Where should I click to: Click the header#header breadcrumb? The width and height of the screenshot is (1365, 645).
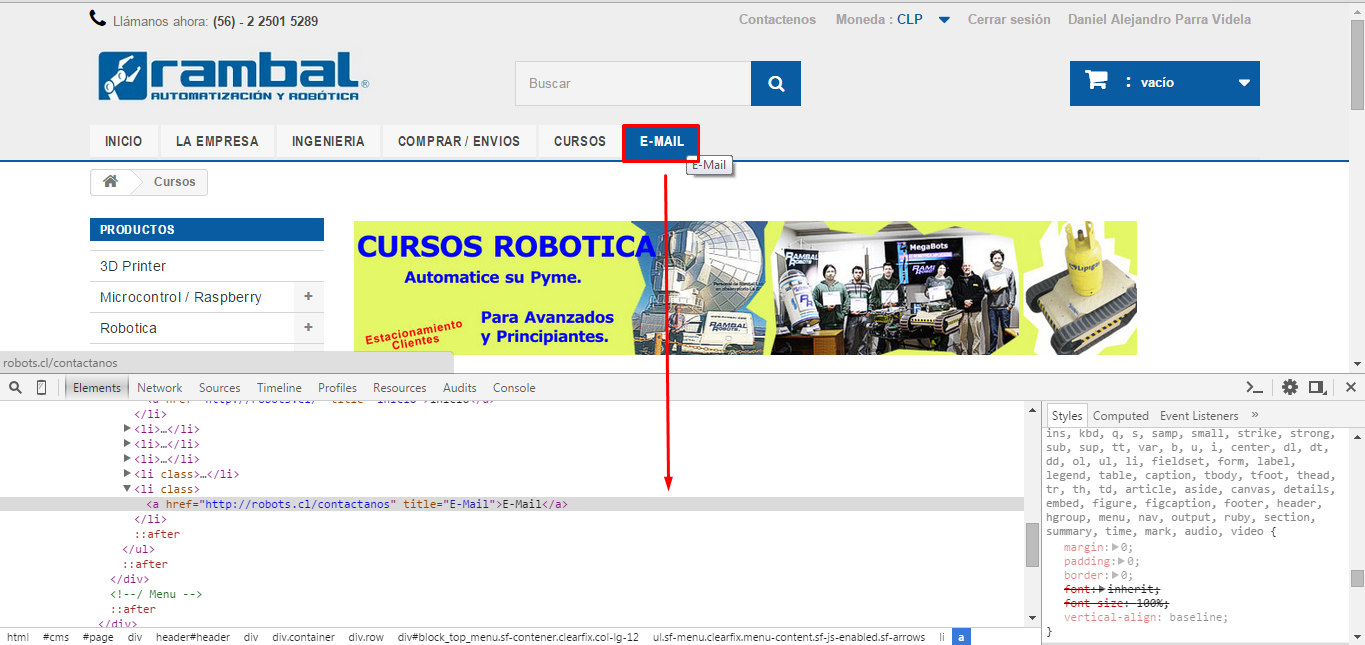tap(193, 637)
